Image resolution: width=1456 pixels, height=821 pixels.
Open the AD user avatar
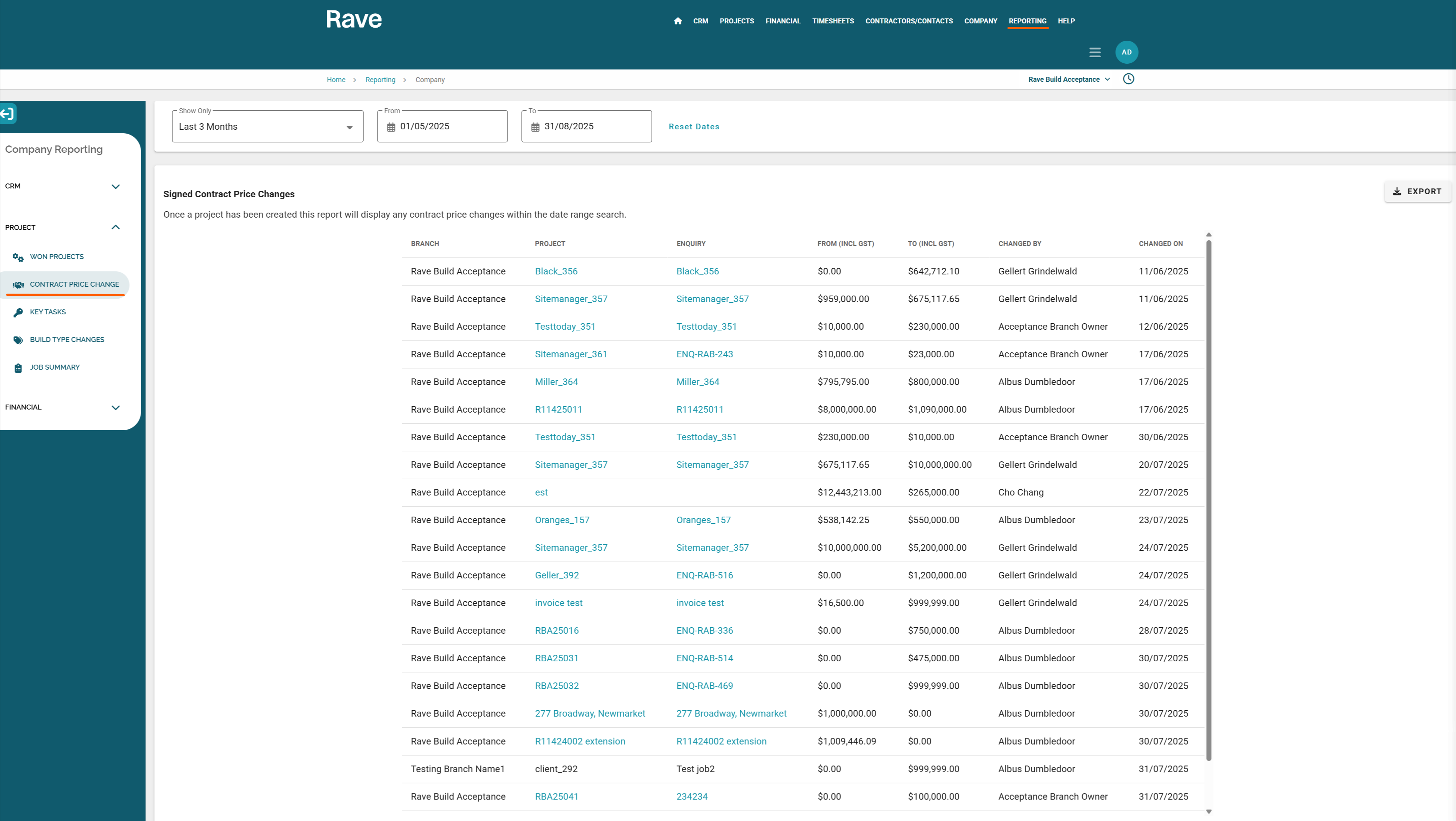(1126, 52)
